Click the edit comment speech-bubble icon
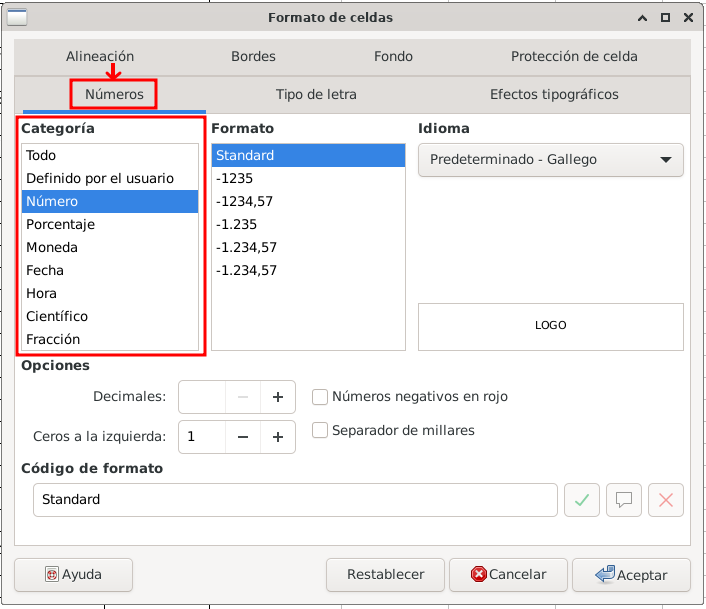This screenshot has height=609, width=706. click(x=624, y=500)
